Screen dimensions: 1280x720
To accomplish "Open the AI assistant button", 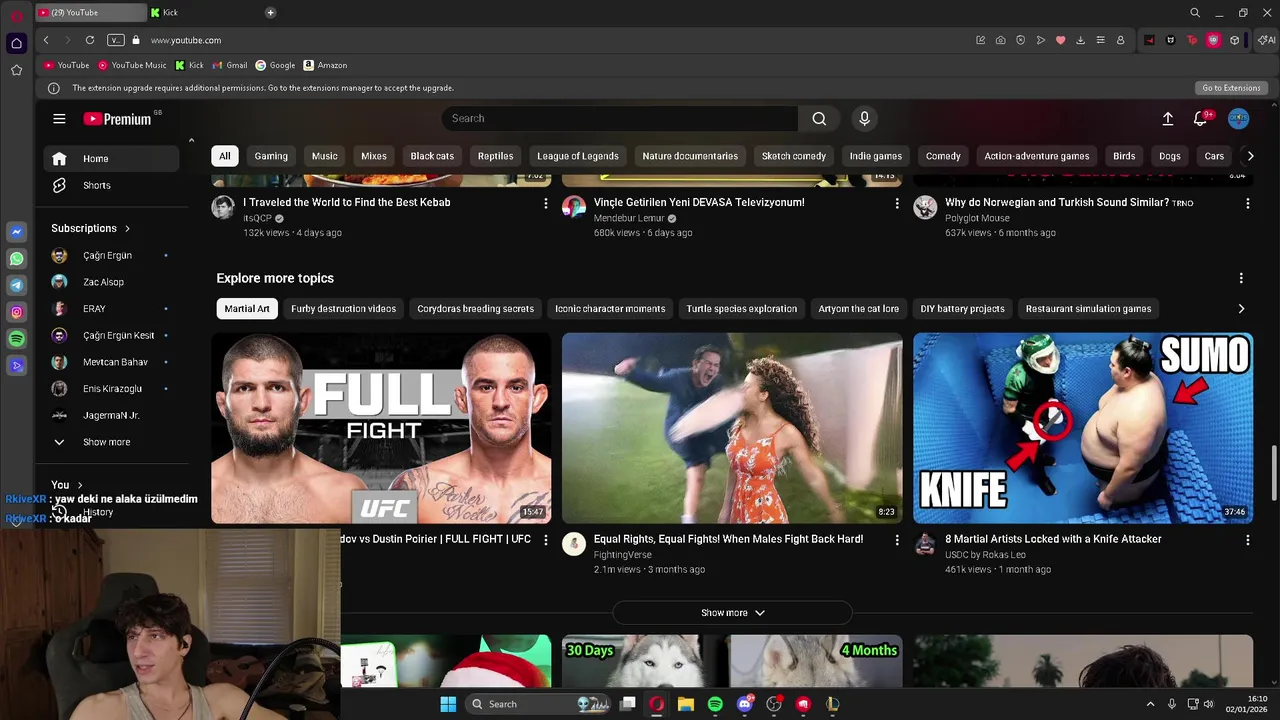I will coord(1266,40).
